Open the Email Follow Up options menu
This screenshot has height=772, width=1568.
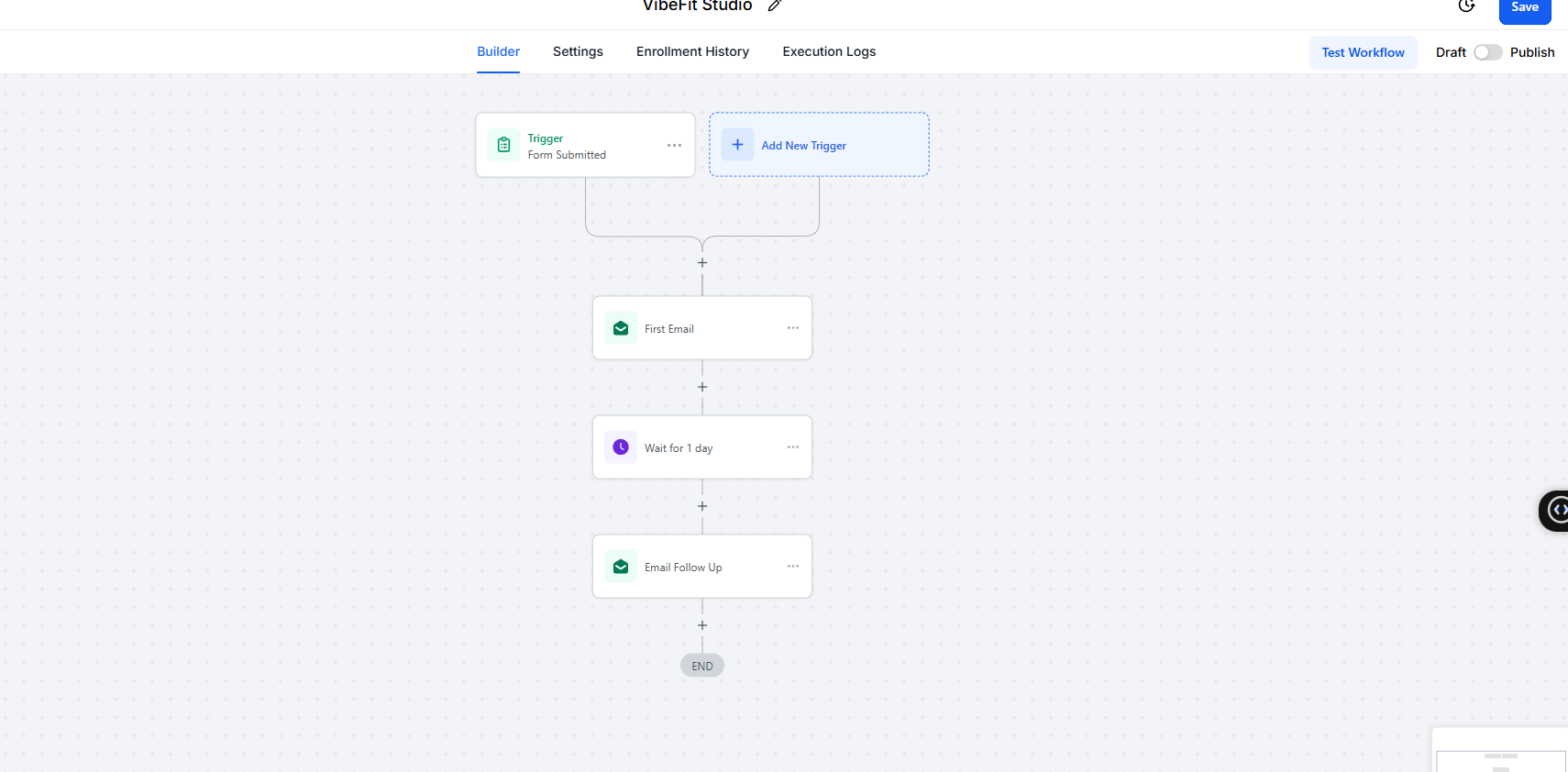[x=793, y=567]
